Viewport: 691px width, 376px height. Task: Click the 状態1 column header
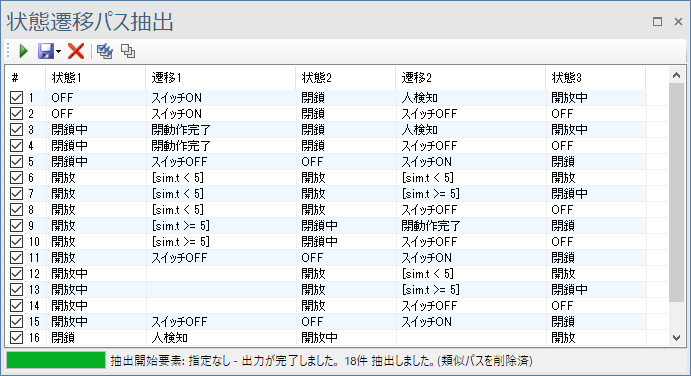click(95, 78)
